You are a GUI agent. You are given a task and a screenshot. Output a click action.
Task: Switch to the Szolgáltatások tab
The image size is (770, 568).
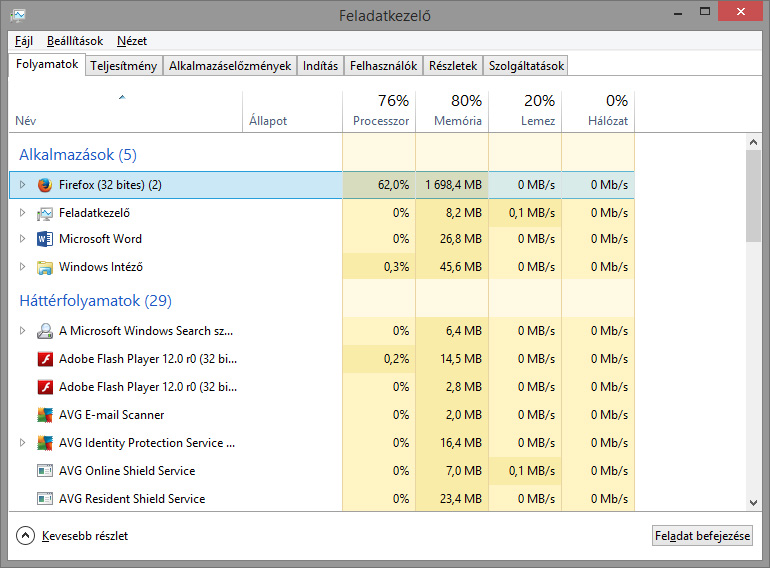tap(525, 66)
